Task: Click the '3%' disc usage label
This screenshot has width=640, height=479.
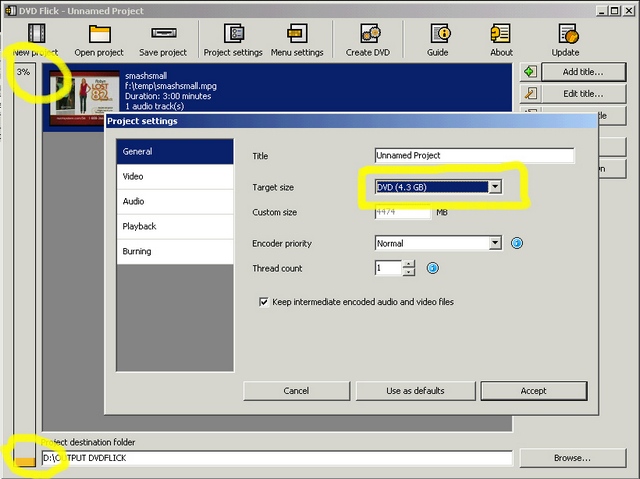Action: 23,72
